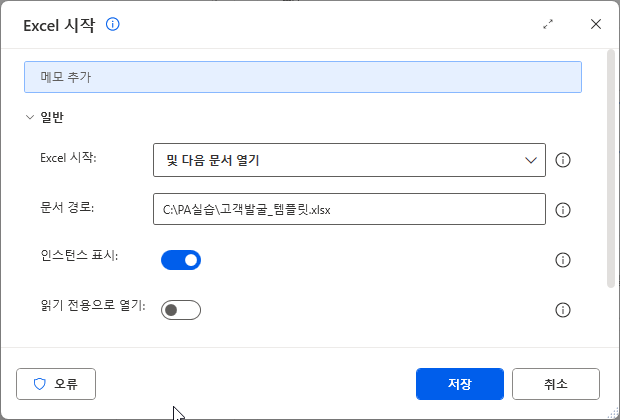Click the 저장 button

460,384
